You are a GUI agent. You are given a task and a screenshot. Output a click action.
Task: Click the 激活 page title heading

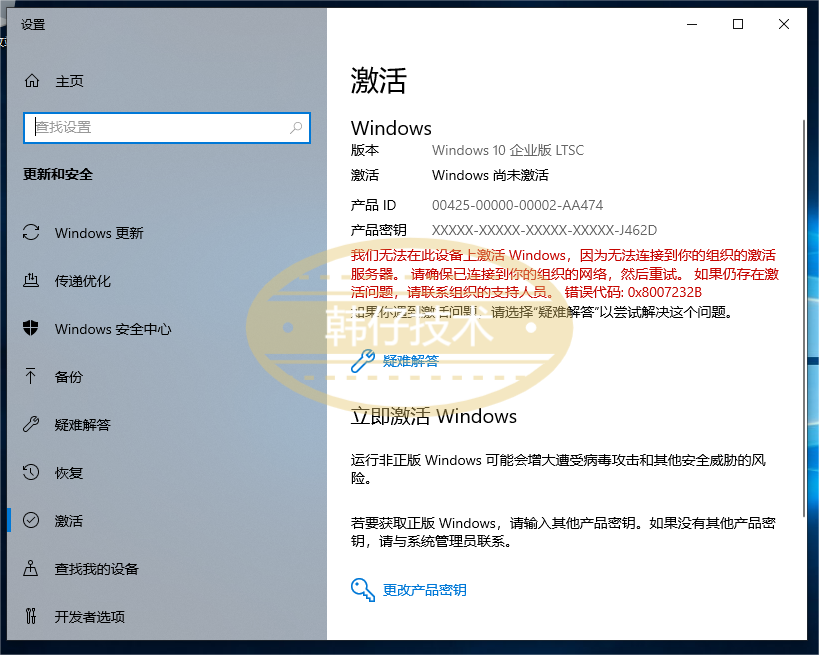click(379, 81)
